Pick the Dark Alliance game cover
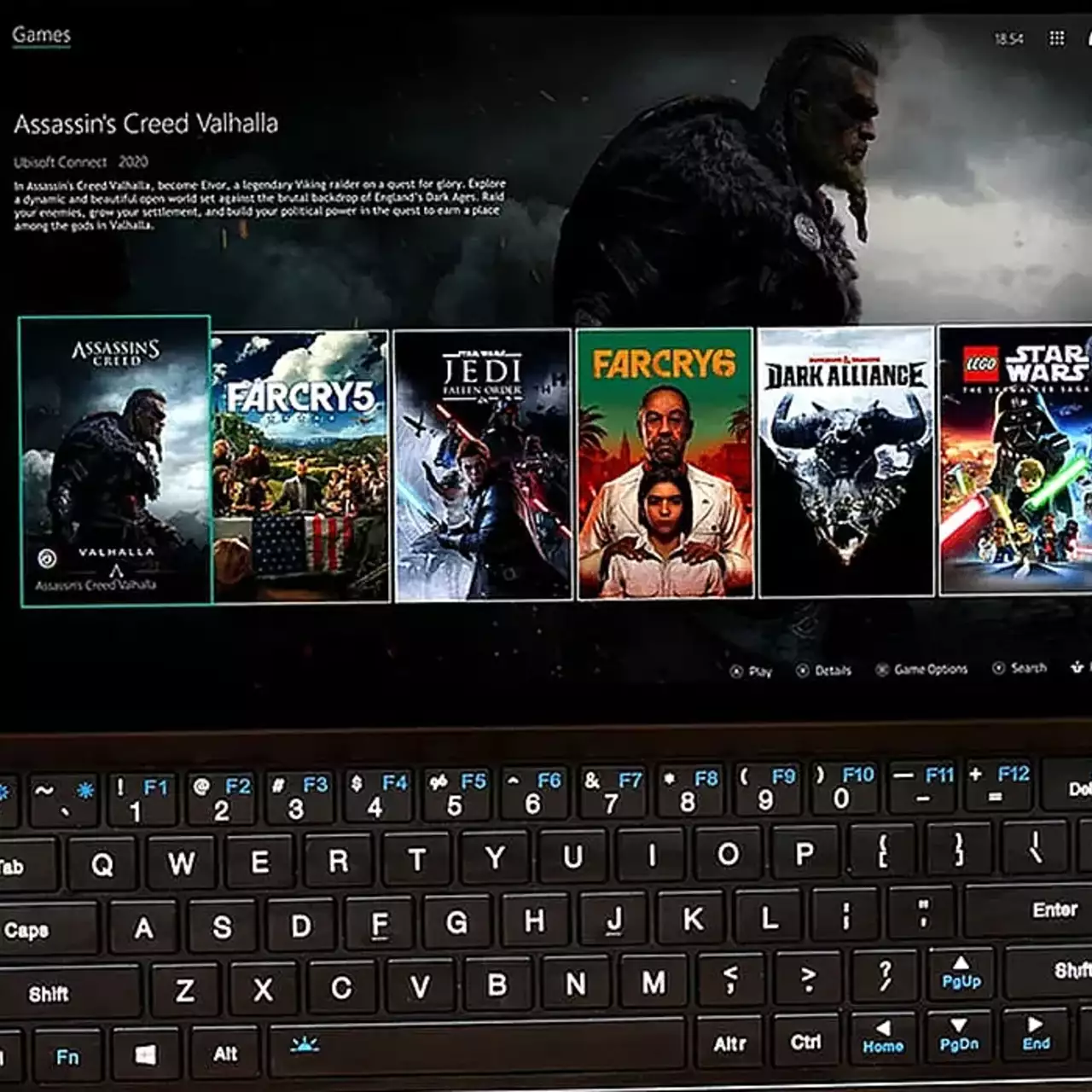The height and width of the screenshot is (1092, 1092). tap(845, 462)
